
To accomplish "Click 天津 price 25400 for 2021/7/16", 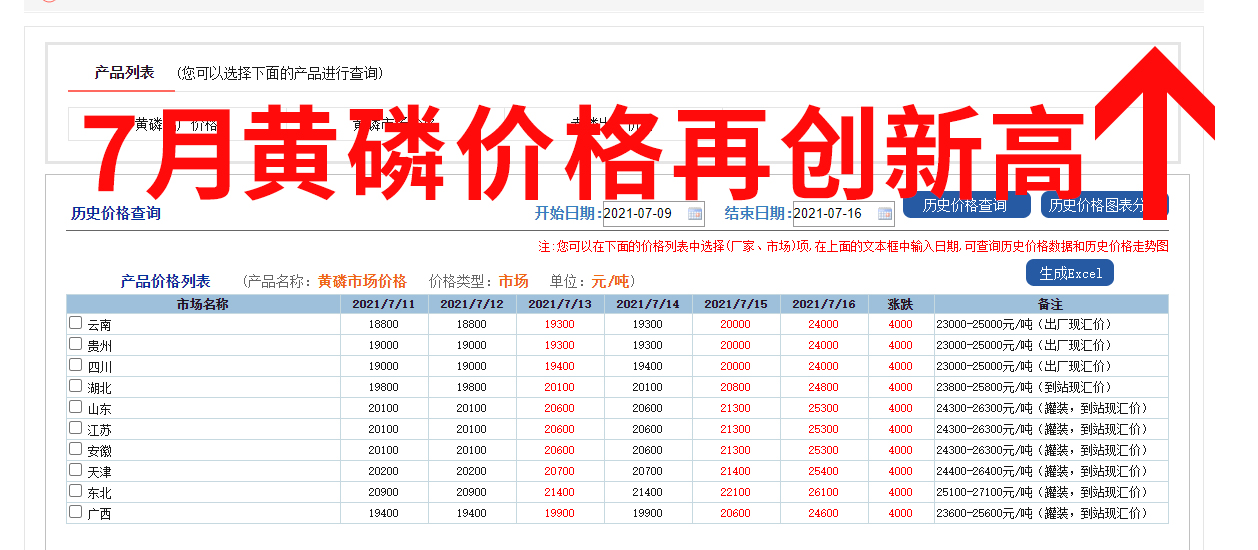I will (824, 471).
